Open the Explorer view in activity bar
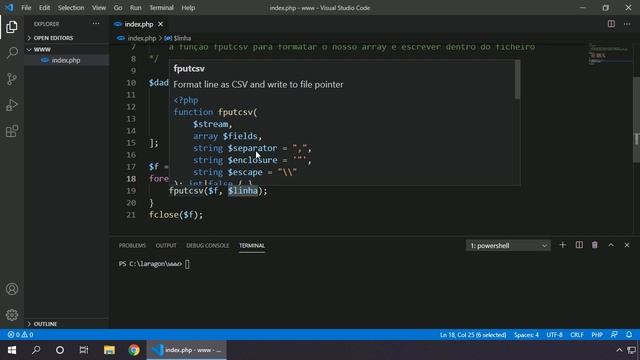Screen dimensions: 640x360 point(12,27)
